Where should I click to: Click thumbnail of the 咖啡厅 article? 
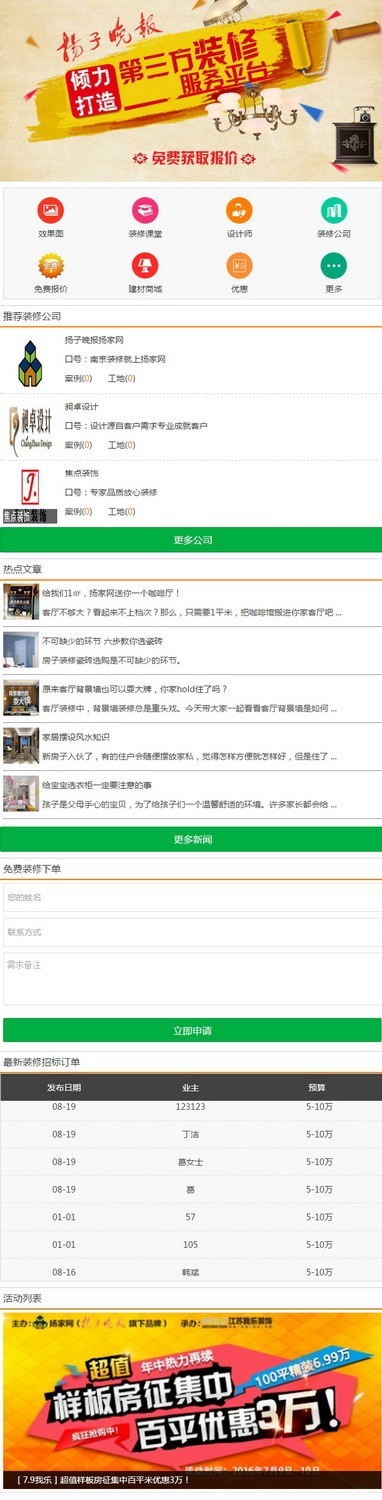[20, 602]
